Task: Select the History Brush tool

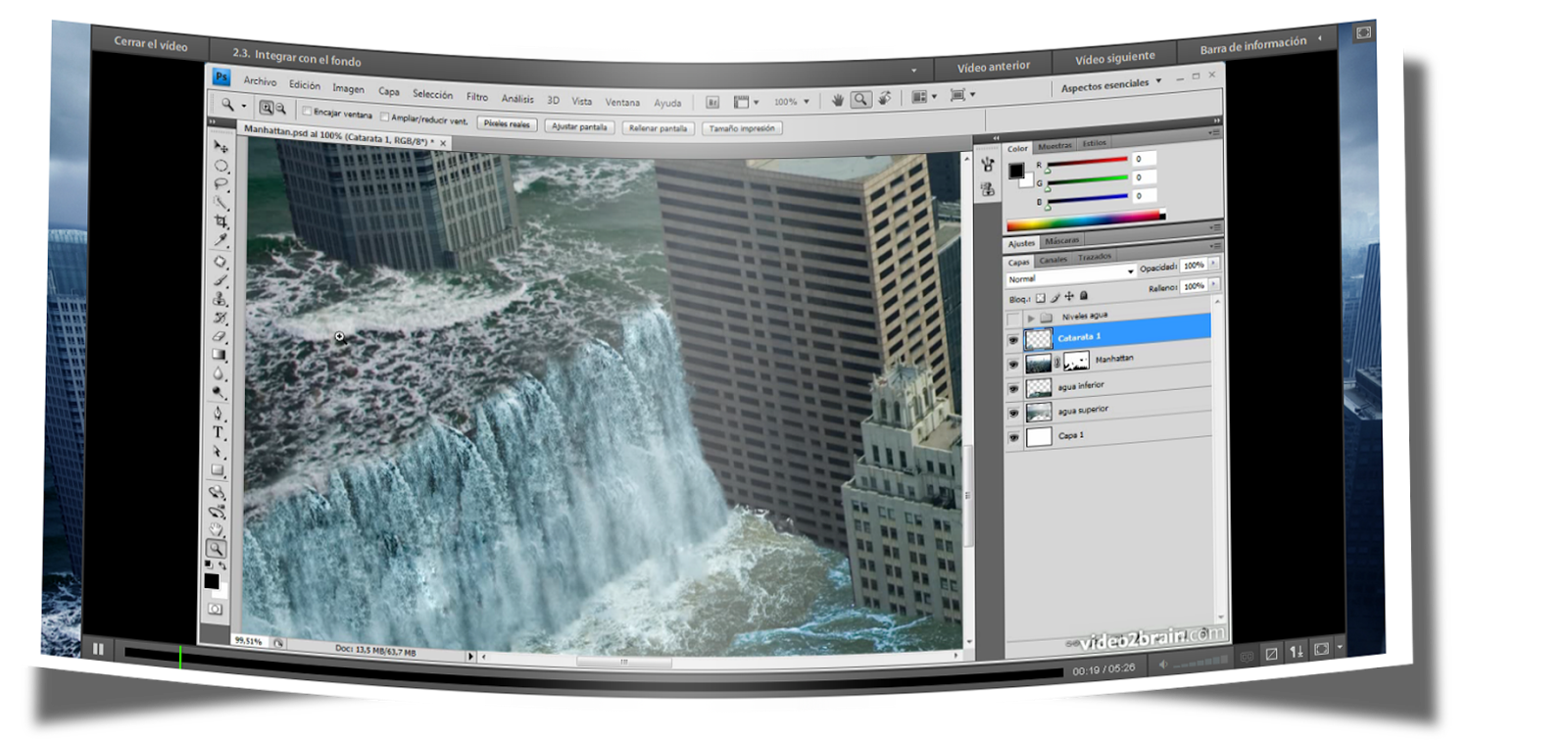Action: (x=220, y=318)
